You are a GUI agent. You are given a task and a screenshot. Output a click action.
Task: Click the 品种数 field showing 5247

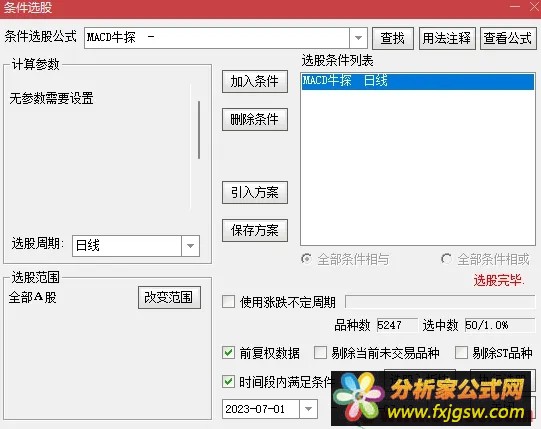pos(397,325)
